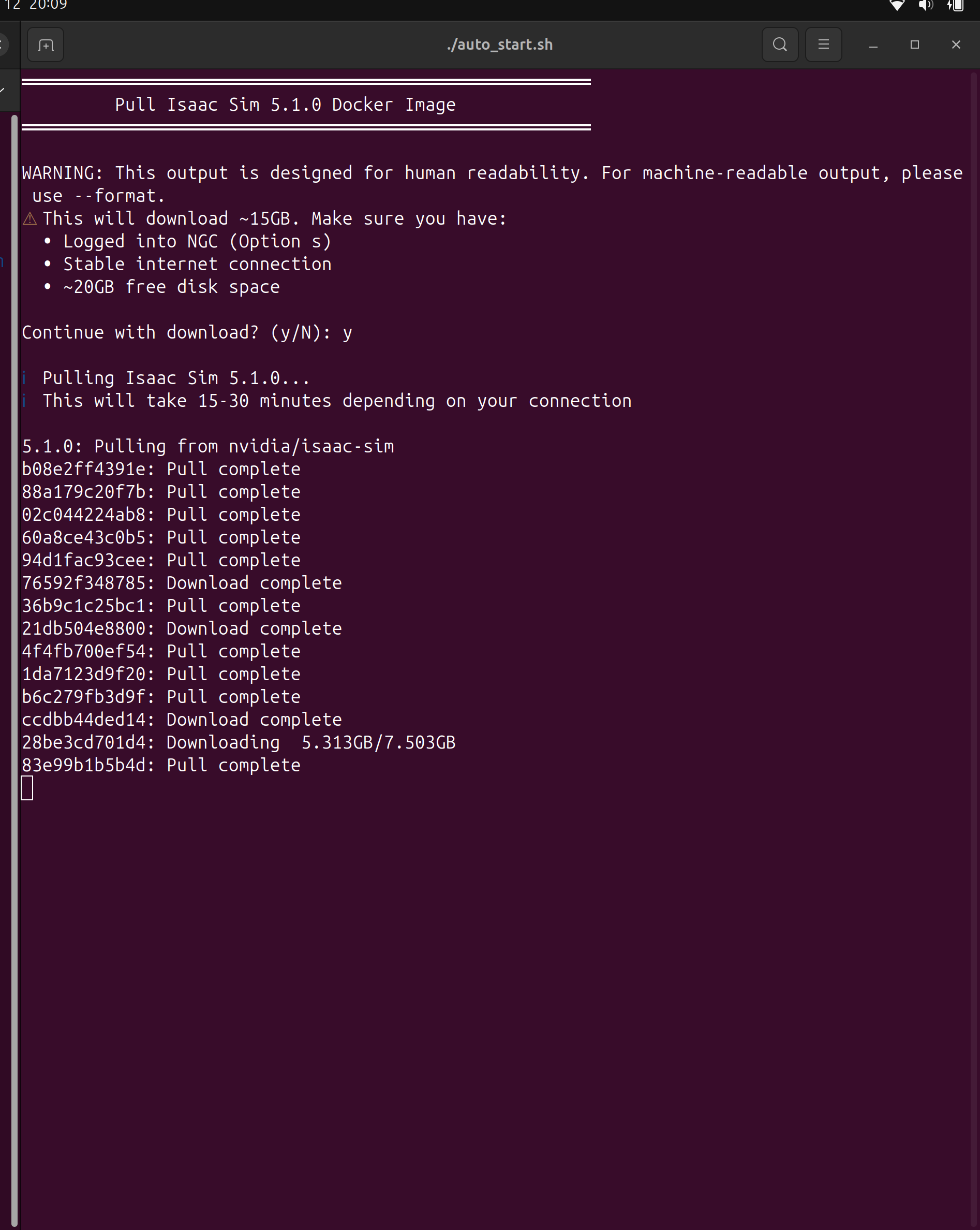Image resolution: width=980 pixels, height=1230 pixels.
Task: Minimize the auto_start.sh terminal window
Action: [x=873, y=45]
